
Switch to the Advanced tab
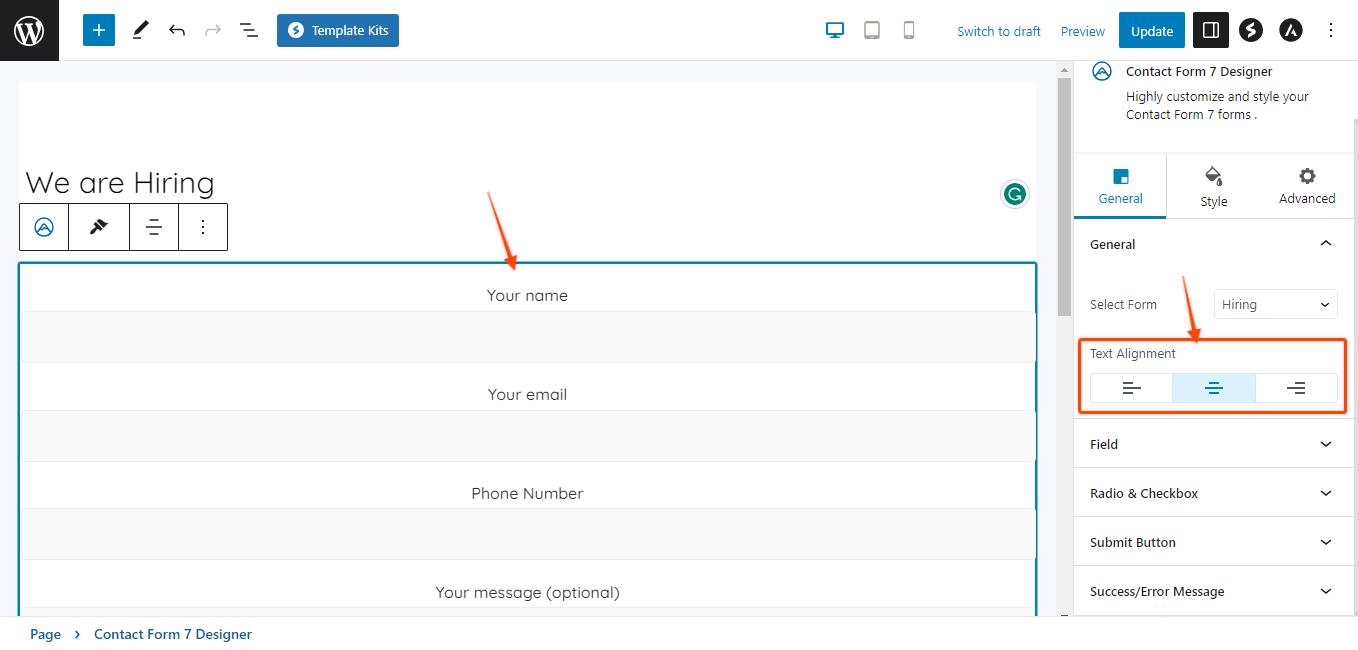1306,187
